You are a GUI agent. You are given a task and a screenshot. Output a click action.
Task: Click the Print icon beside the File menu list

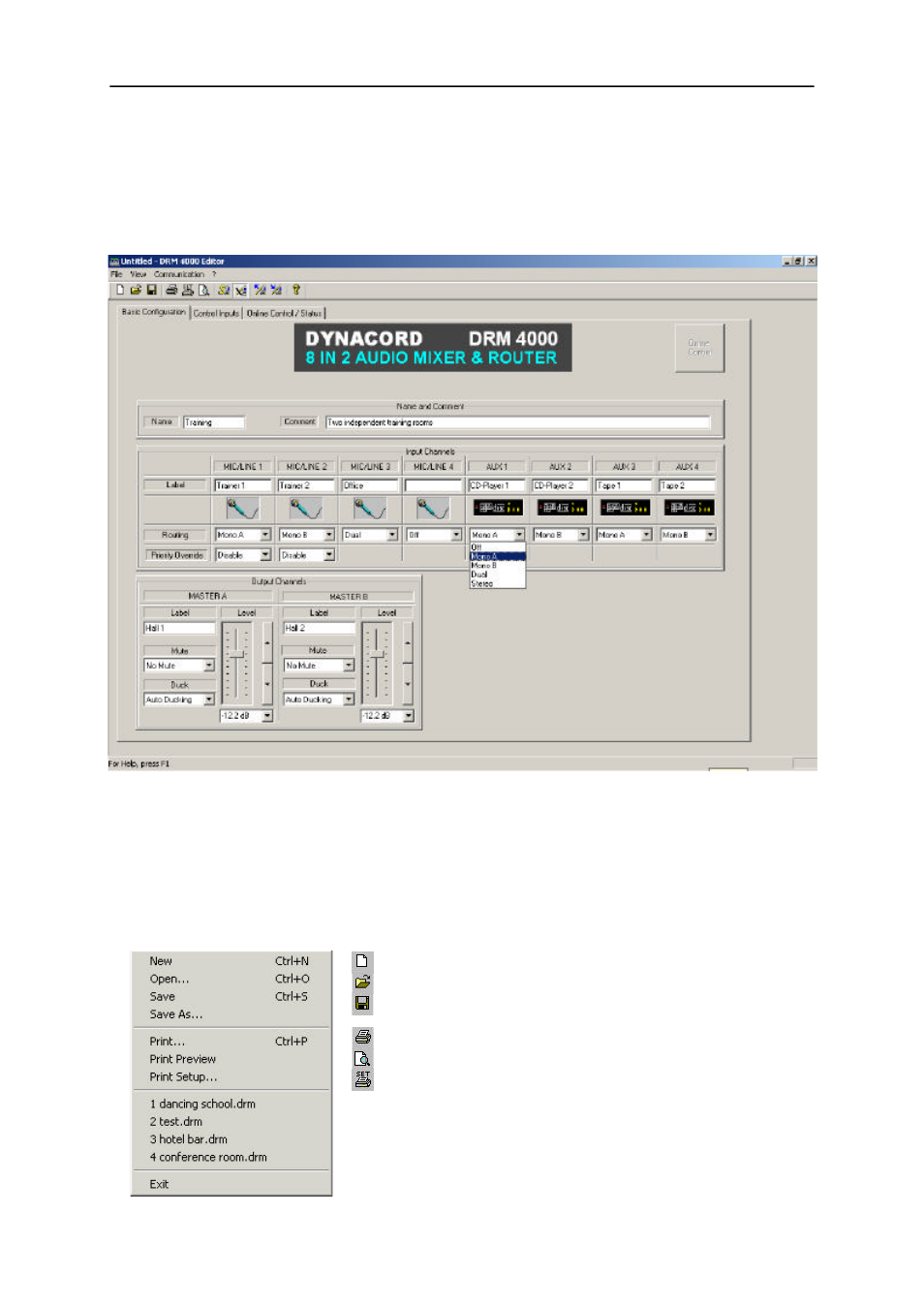[x=362, y=1038]
